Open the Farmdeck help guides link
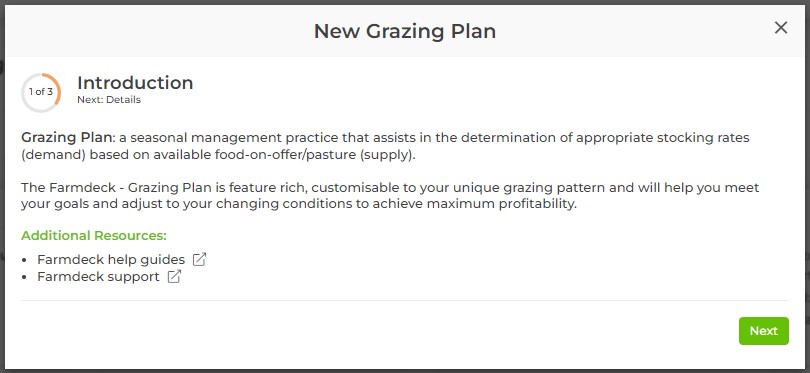810x373 pixels. click(x=111, y=259)
